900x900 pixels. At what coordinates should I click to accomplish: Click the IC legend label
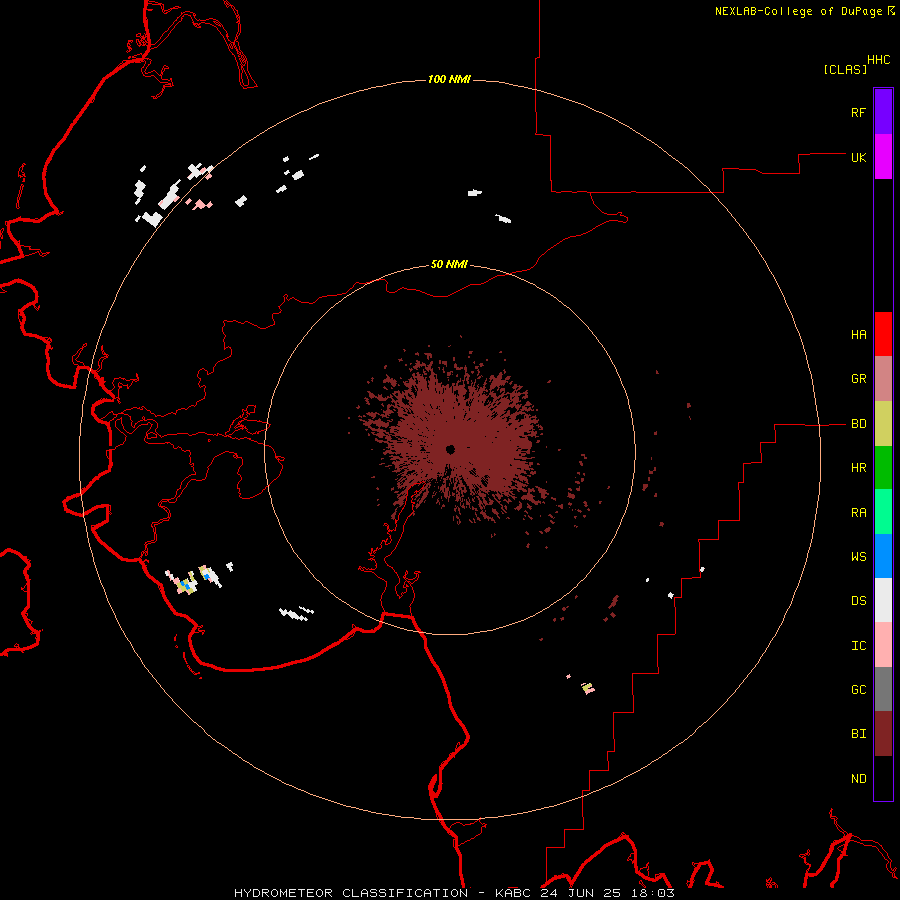tap(858, 646)
